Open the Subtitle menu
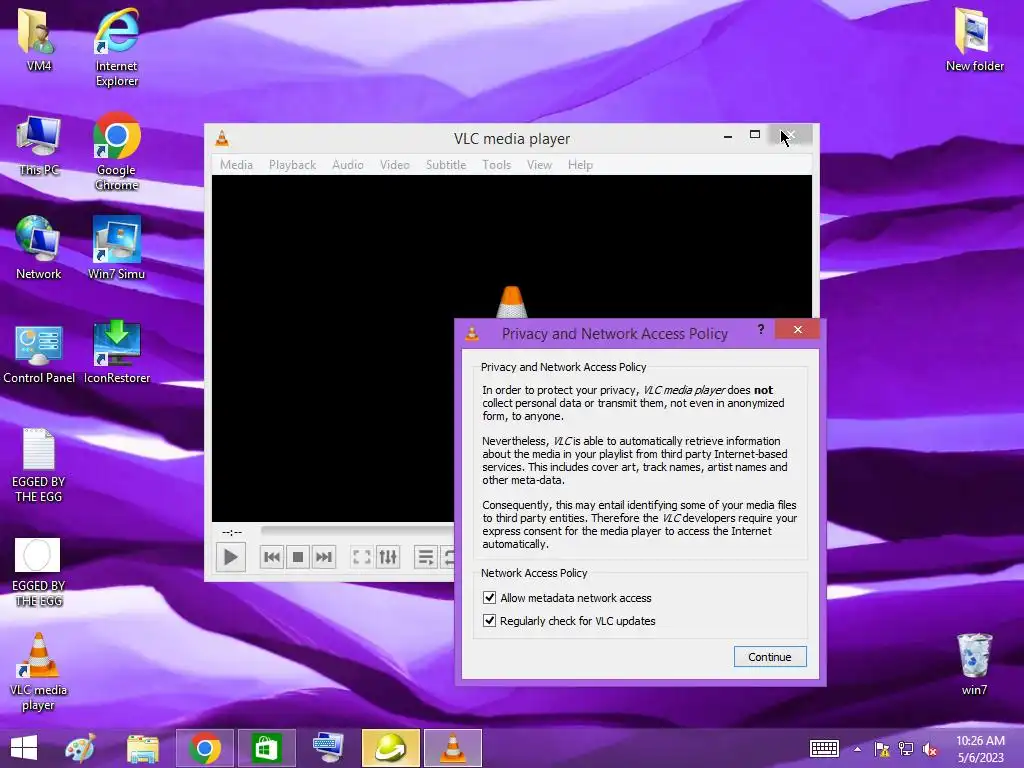 point(446,165)
